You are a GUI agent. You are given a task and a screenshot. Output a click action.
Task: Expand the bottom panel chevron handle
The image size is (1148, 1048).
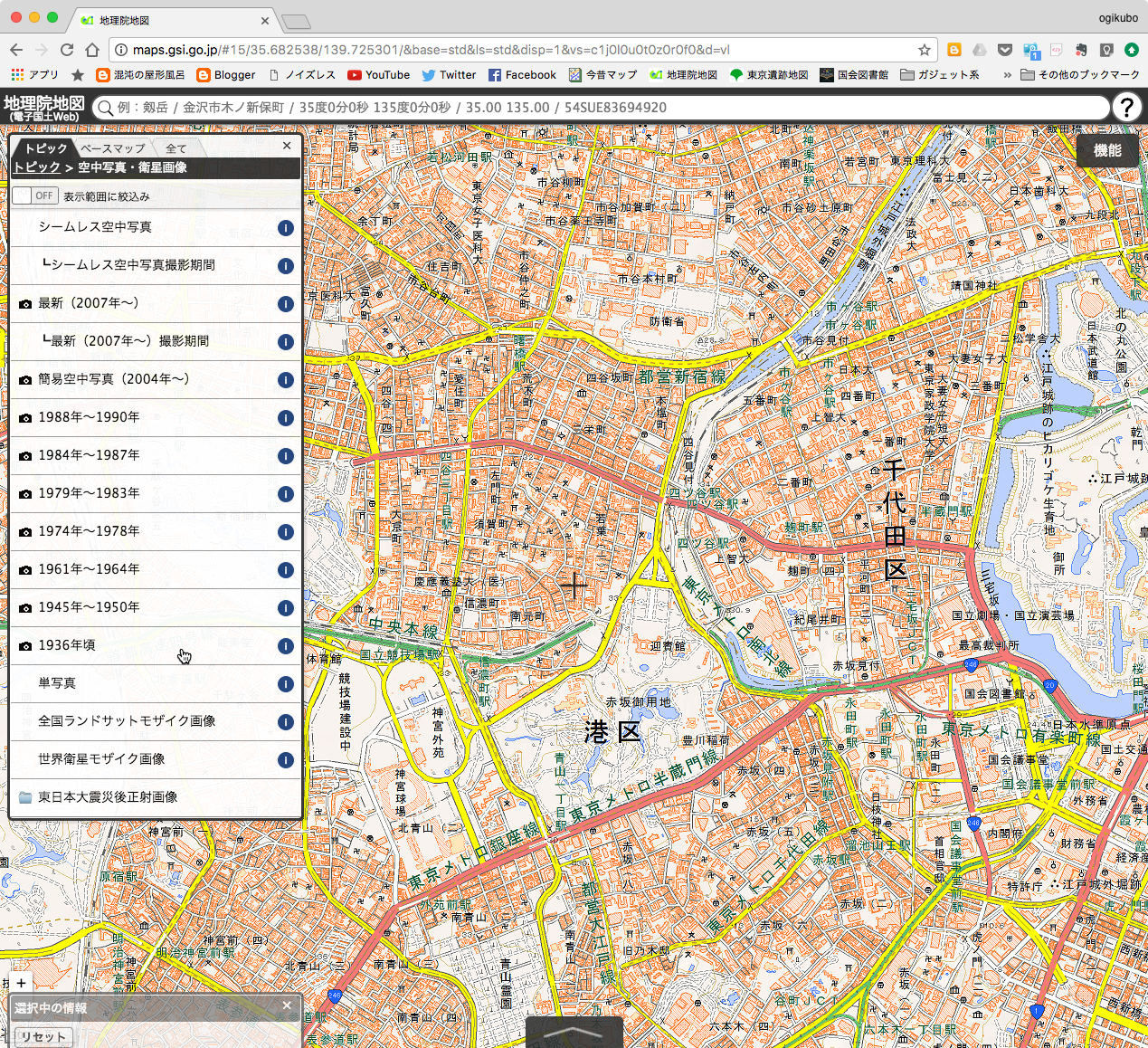point(574,1032)
